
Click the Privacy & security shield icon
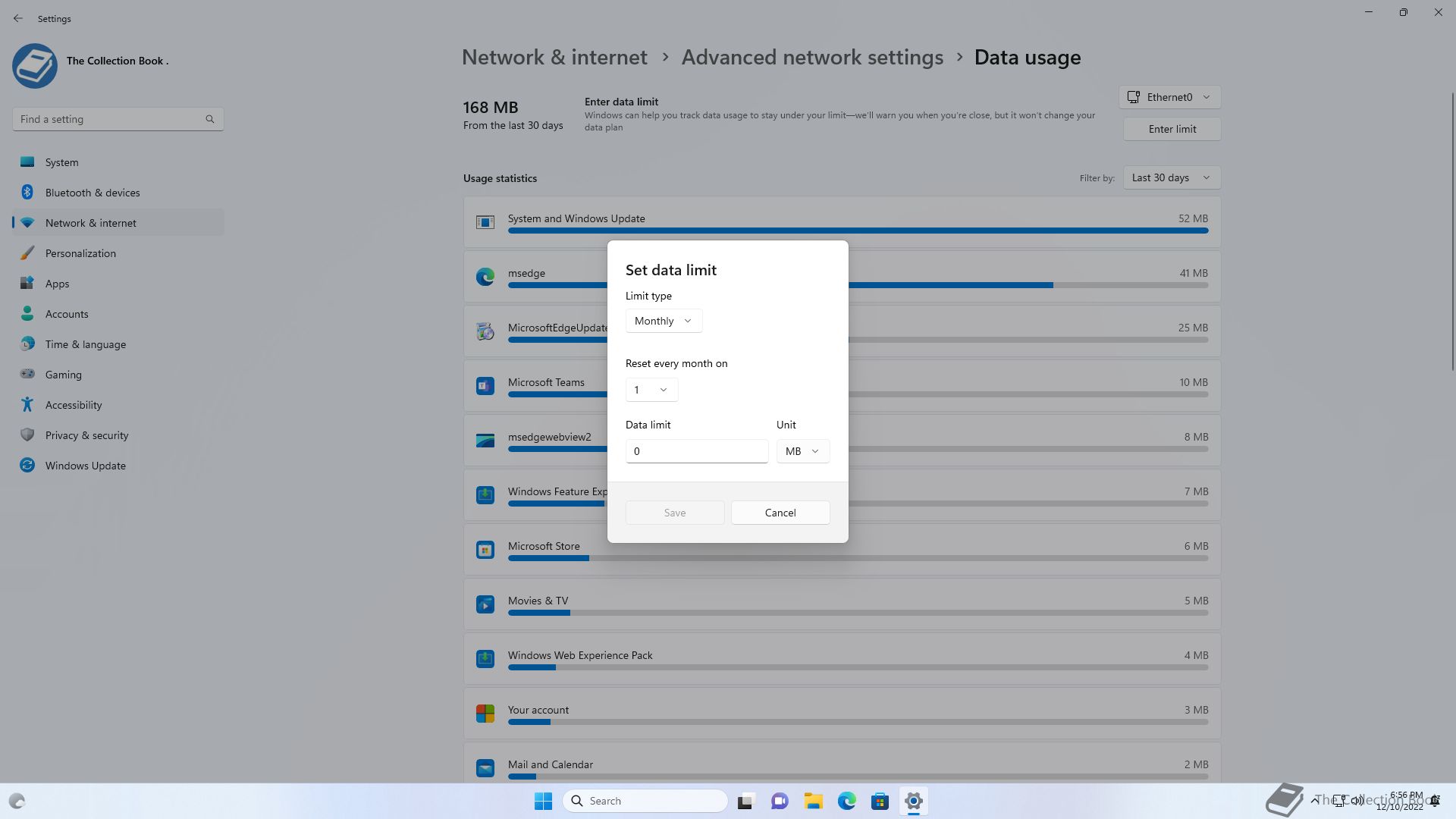click(x=27, y=435)
